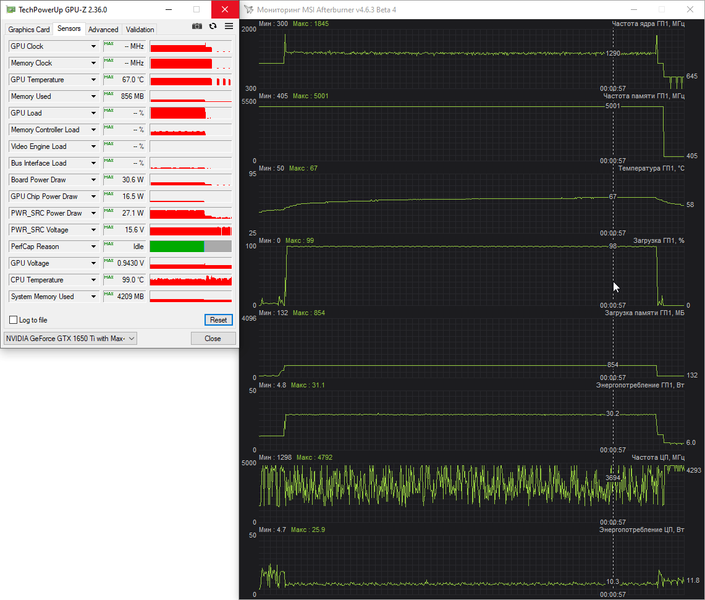
Task: Open the Validation tab
Action: coord(140,29)
